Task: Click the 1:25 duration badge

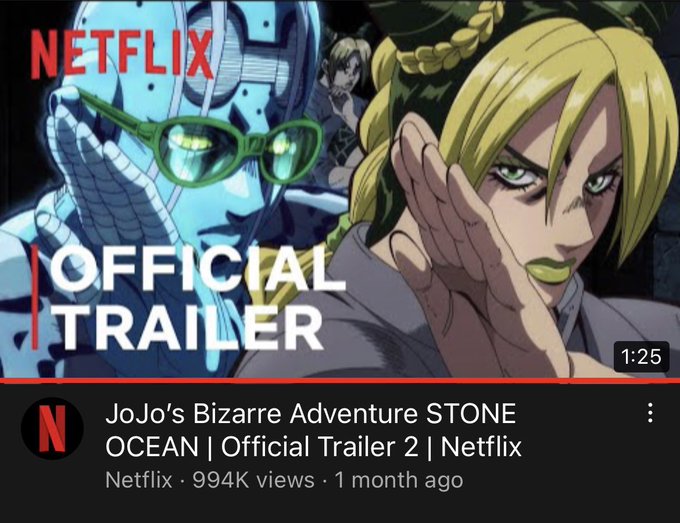Action: [641, 356]
